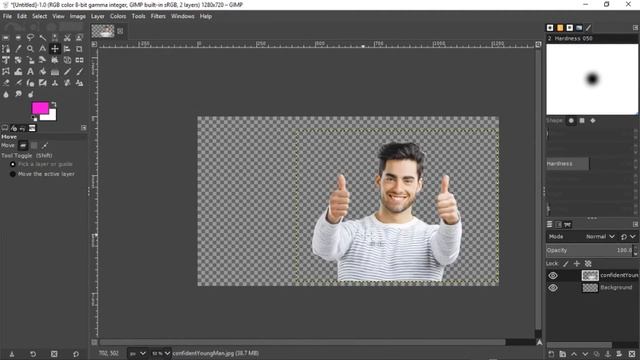Image resolution: width=640 pixels, height=360 pixels.
Task: Create a new layer group
Action: 562,354
